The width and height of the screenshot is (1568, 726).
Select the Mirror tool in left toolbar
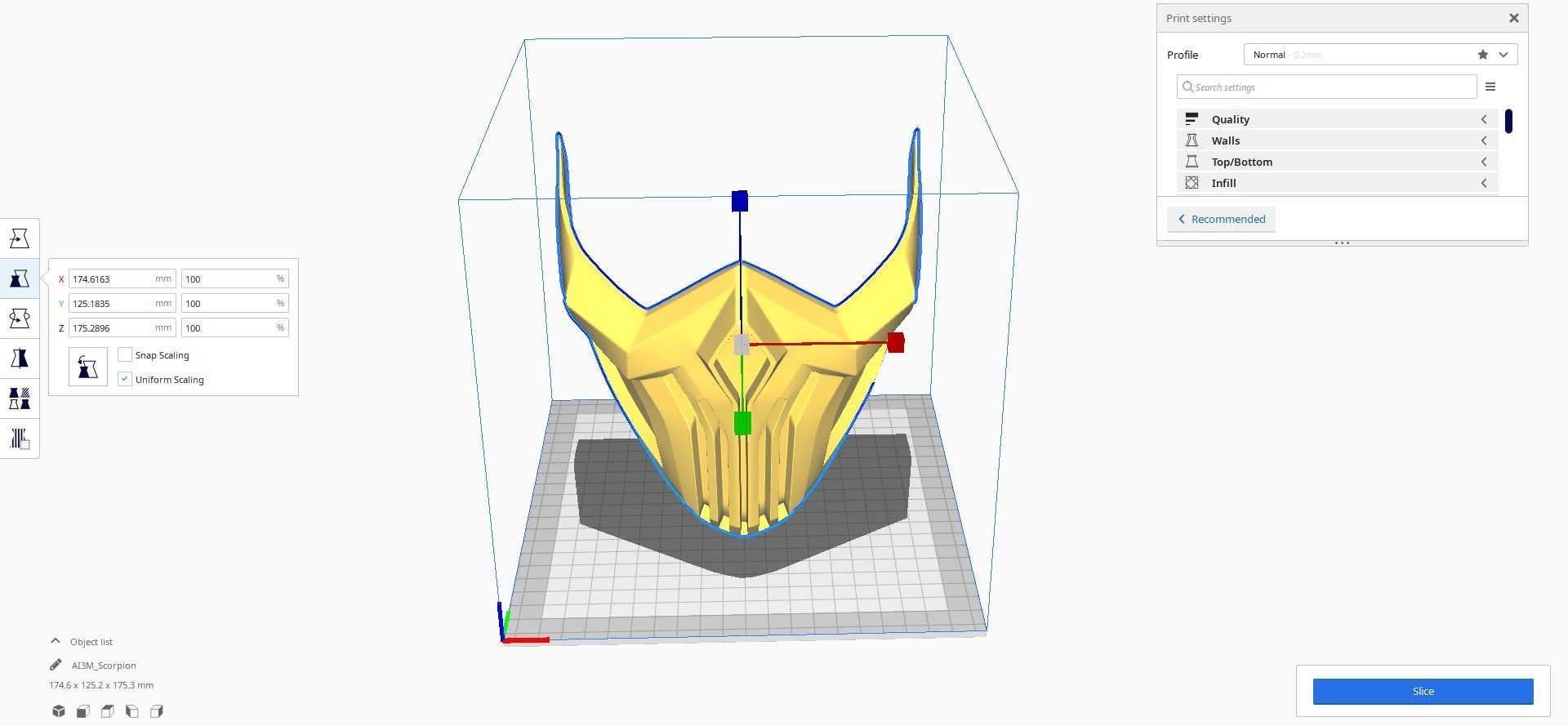[20, 359]
